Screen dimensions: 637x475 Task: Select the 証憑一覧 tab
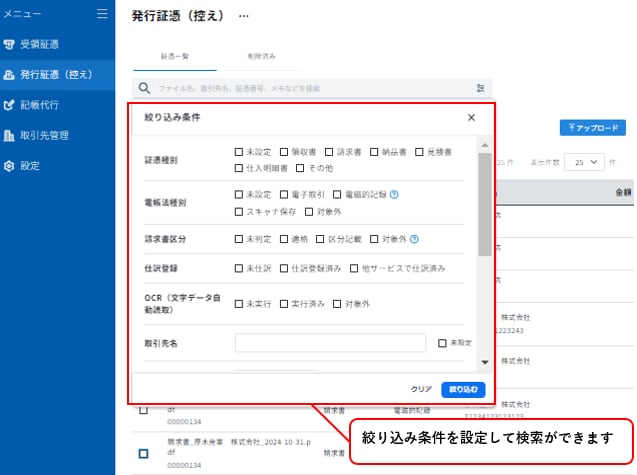pos(174,57)
